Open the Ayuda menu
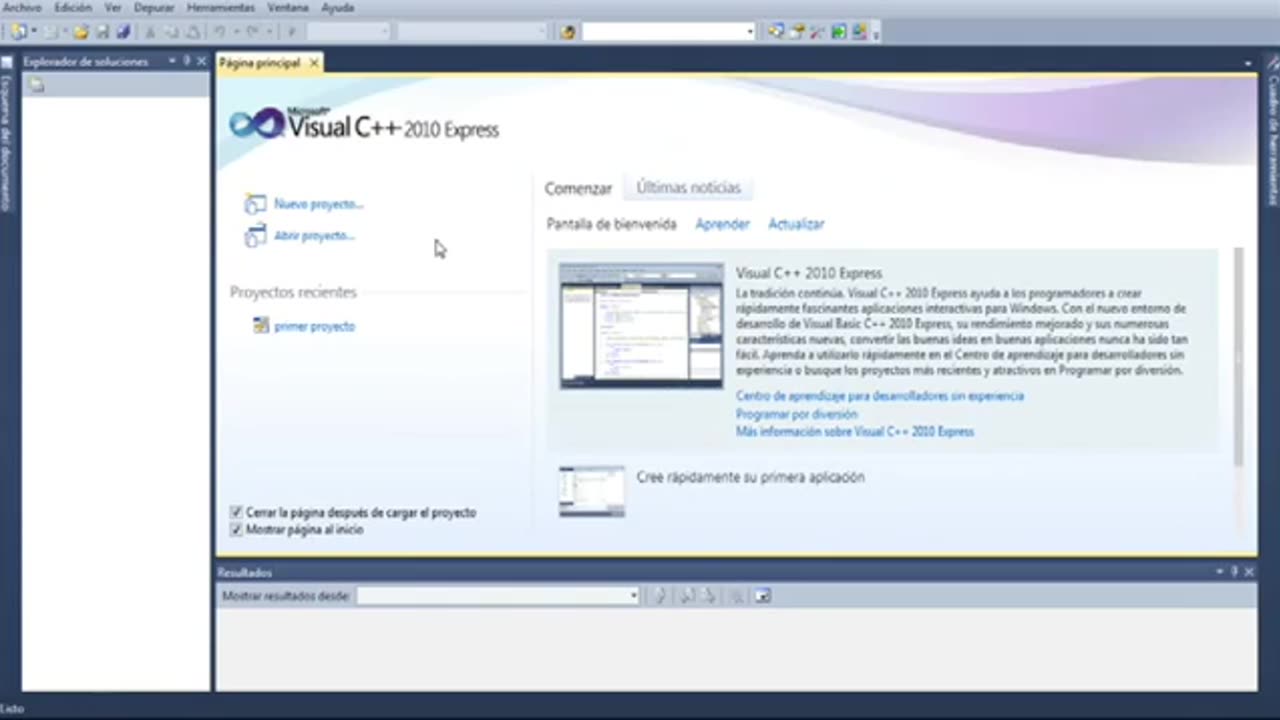The height and width of the screenshot is (720, 1280). [338, 7]
